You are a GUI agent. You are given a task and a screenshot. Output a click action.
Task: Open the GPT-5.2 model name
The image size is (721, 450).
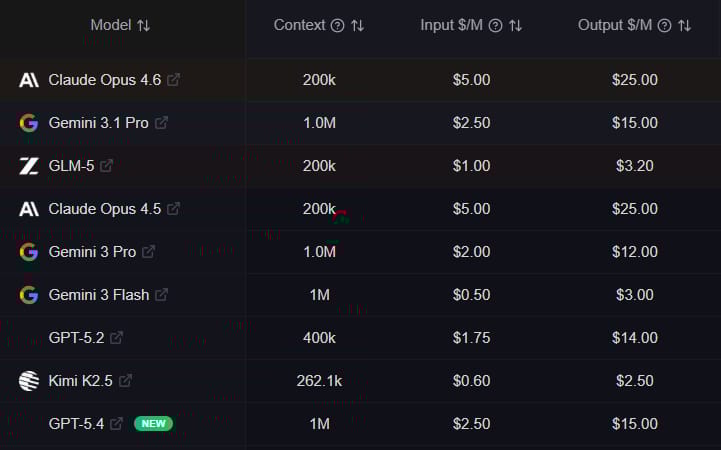[76, 338]
